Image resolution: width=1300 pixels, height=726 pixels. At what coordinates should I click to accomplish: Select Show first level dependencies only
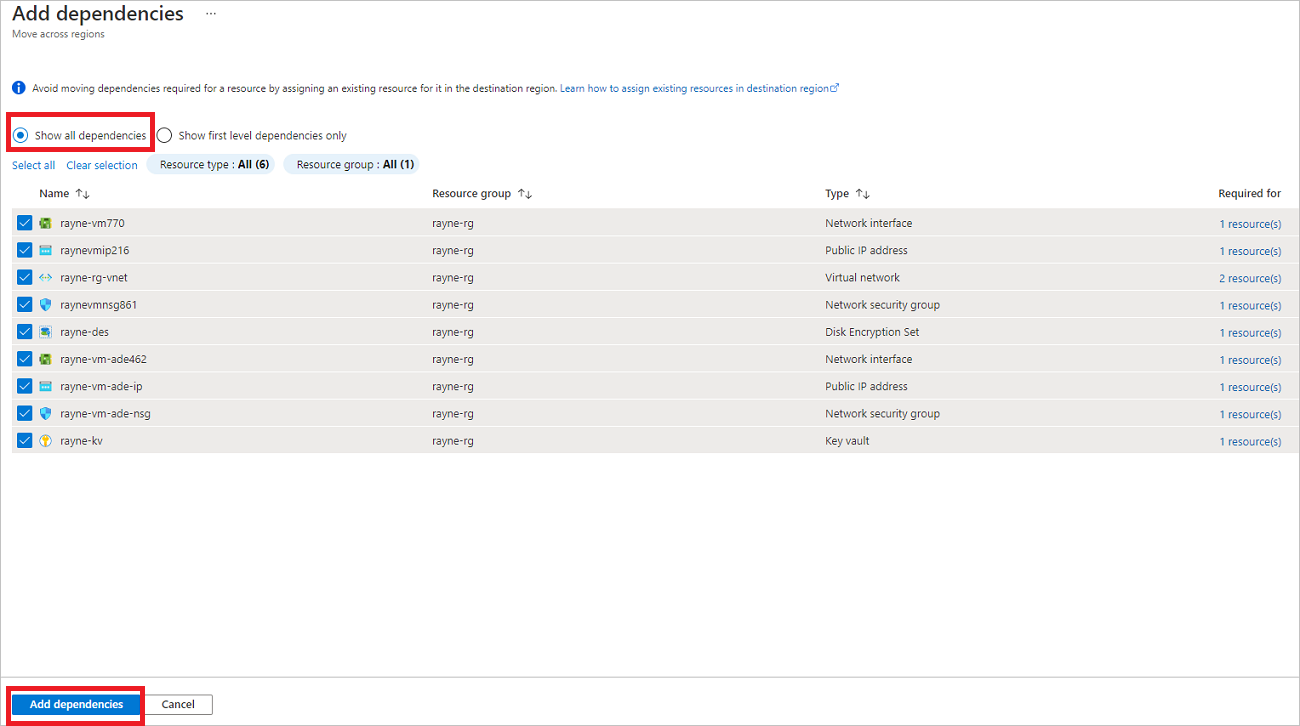pyautogui.click(x=164, y=135)
